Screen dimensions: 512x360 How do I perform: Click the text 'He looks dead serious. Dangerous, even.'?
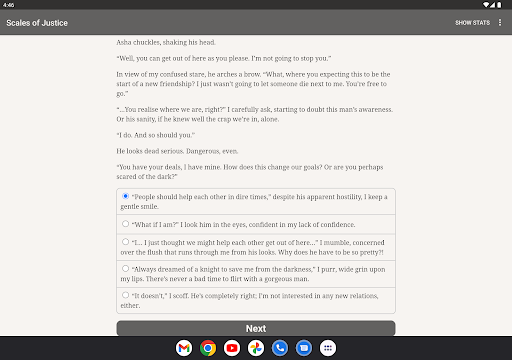(177, 151)
